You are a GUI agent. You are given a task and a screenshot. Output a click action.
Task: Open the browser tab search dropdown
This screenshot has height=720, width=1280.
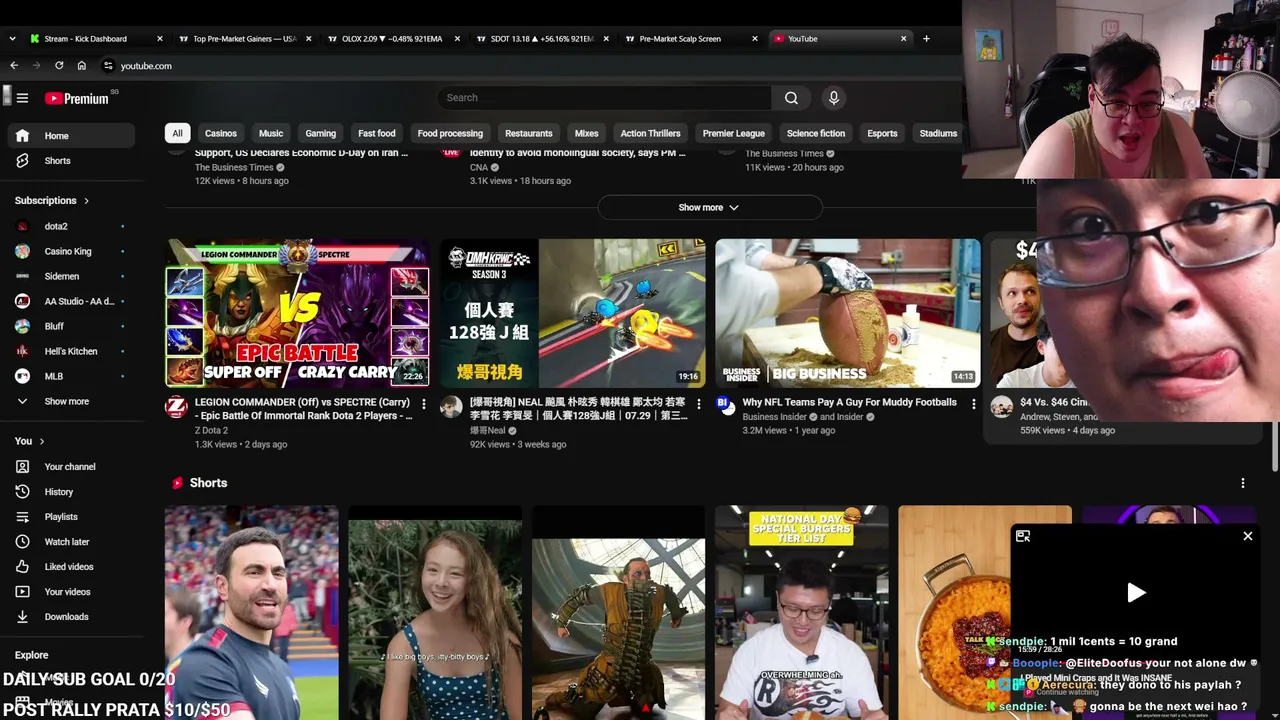coord(11,39)
